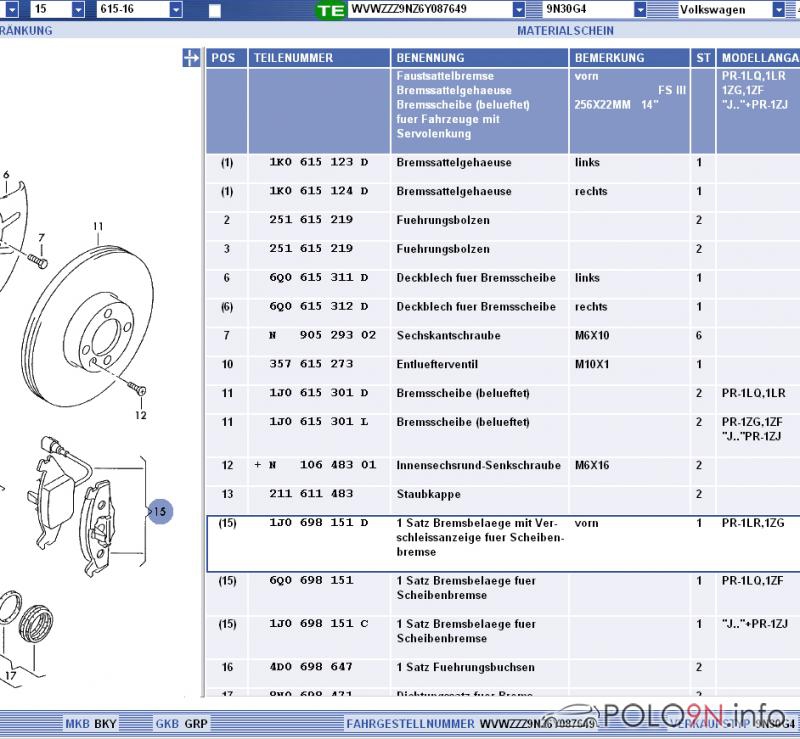The height and width of the screenshot is (739, 800).
Task: Click "Fuehrungsbolzen" in the position 3 row
Action: click(443, 249)
